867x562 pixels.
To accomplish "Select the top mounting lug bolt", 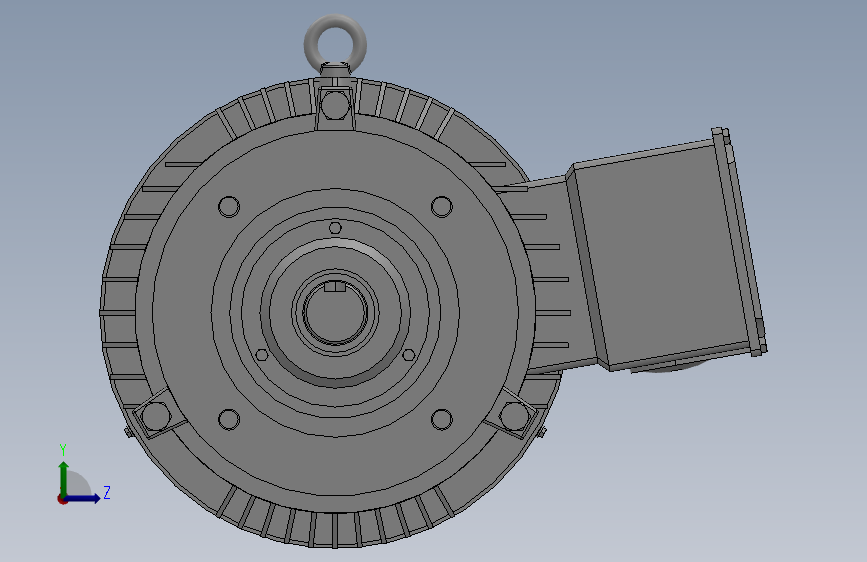I will point(335,105).
